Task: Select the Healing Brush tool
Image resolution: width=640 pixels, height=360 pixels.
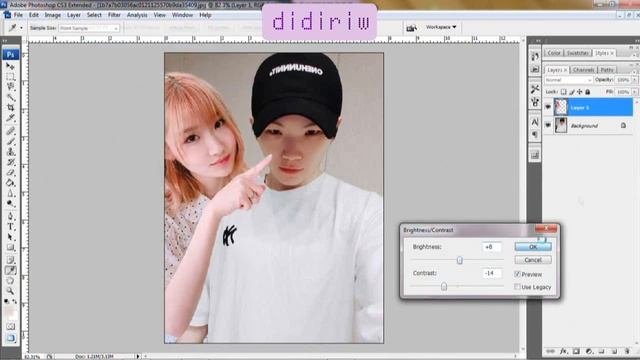Action: [10, 131]
